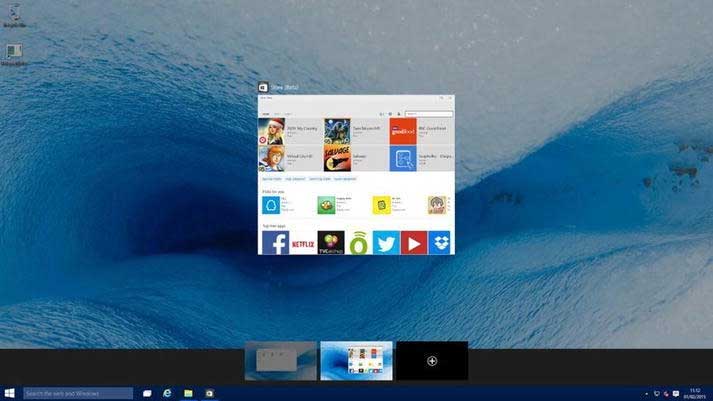Open the Twitter app tile

click(x=386, y=242)
